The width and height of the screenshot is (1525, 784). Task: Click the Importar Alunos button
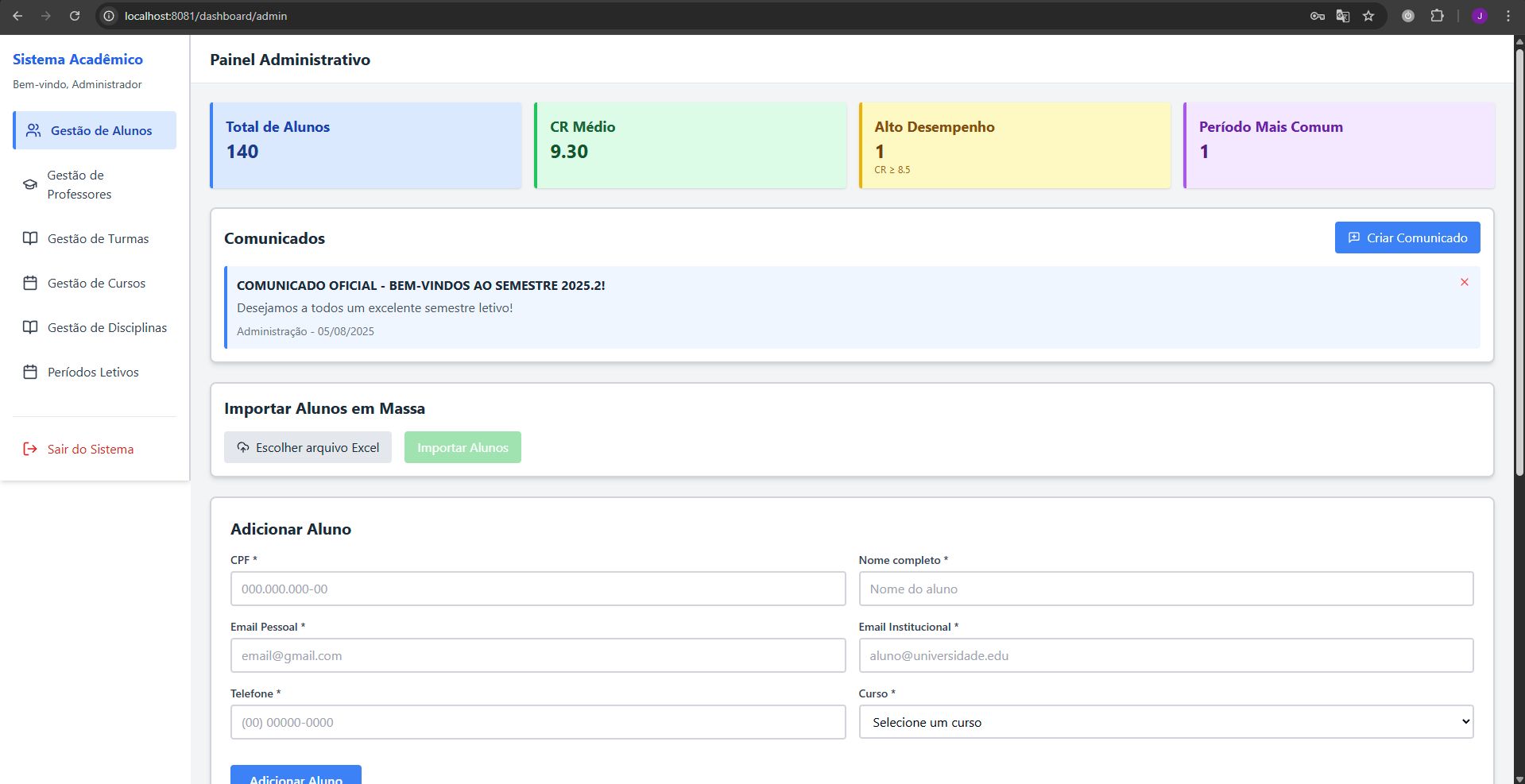click(463, 447)
